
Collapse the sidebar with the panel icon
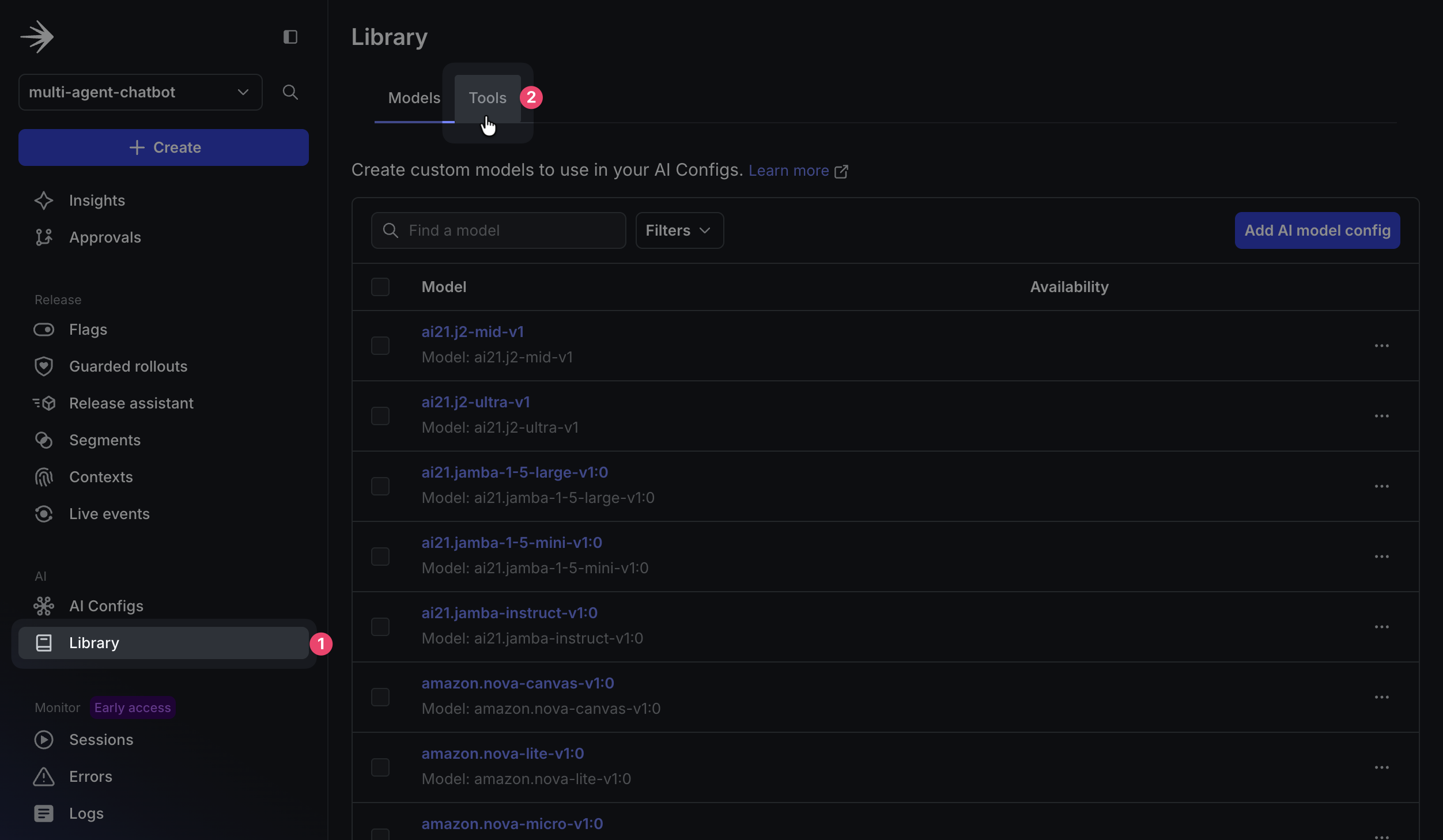pyautogui.click(x=290, y=36)
